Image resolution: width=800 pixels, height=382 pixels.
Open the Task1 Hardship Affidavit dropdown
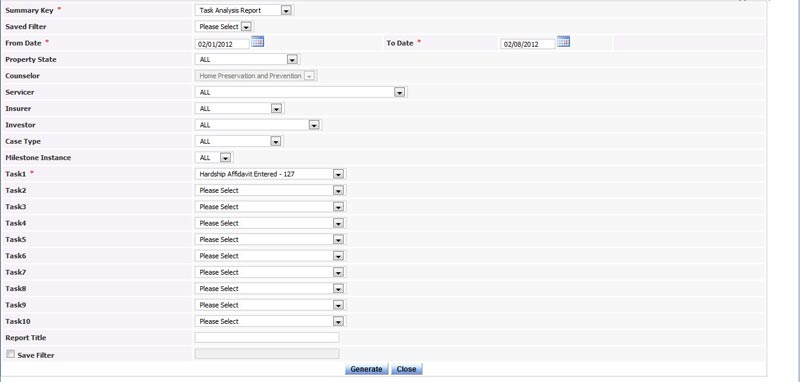click(x=270, y=174)
